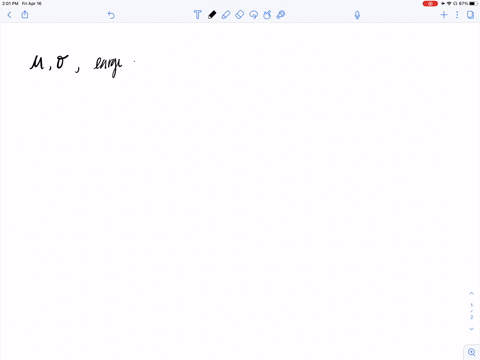The height and width of the screenshot is (360, 480).
Task: Jump to next page with down chevron
Action: coord(471,329)
